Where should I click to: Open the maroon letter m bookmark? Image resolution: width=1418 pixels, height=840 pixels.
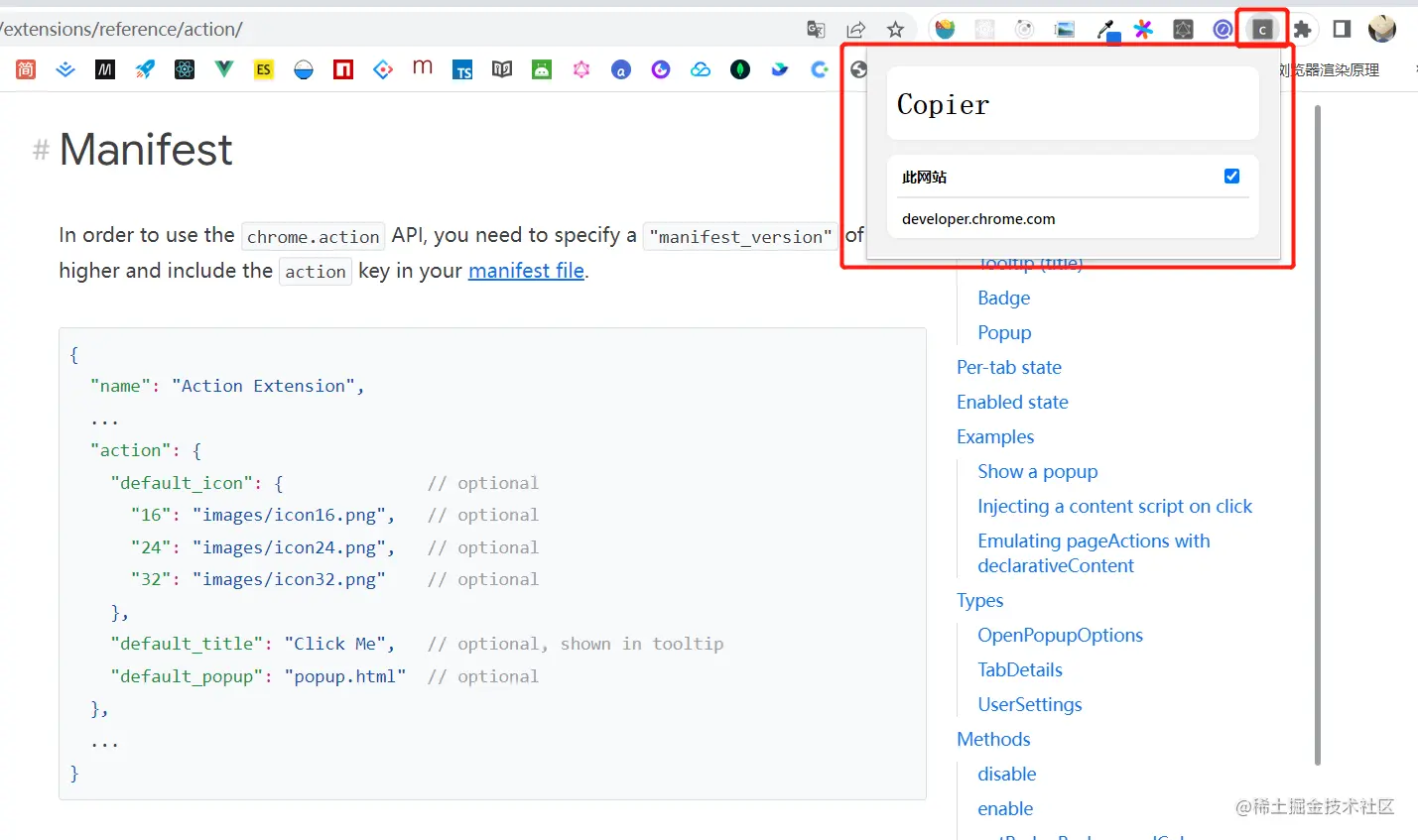click(423, 67)
